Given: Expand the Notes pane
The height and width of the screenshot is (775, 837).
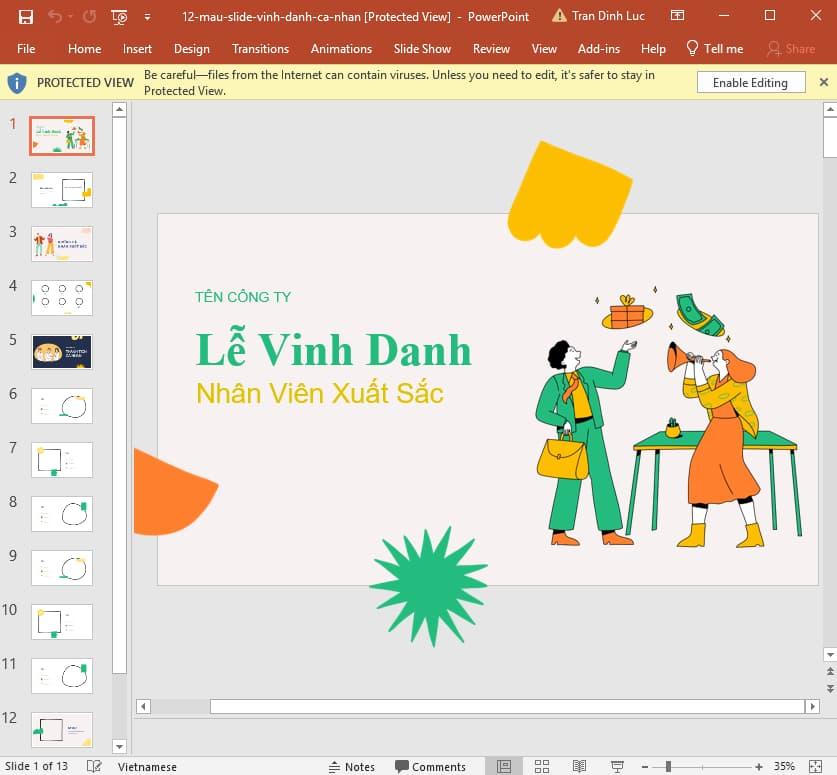Looking at the screenshot, I should click(x=352, y=766).
